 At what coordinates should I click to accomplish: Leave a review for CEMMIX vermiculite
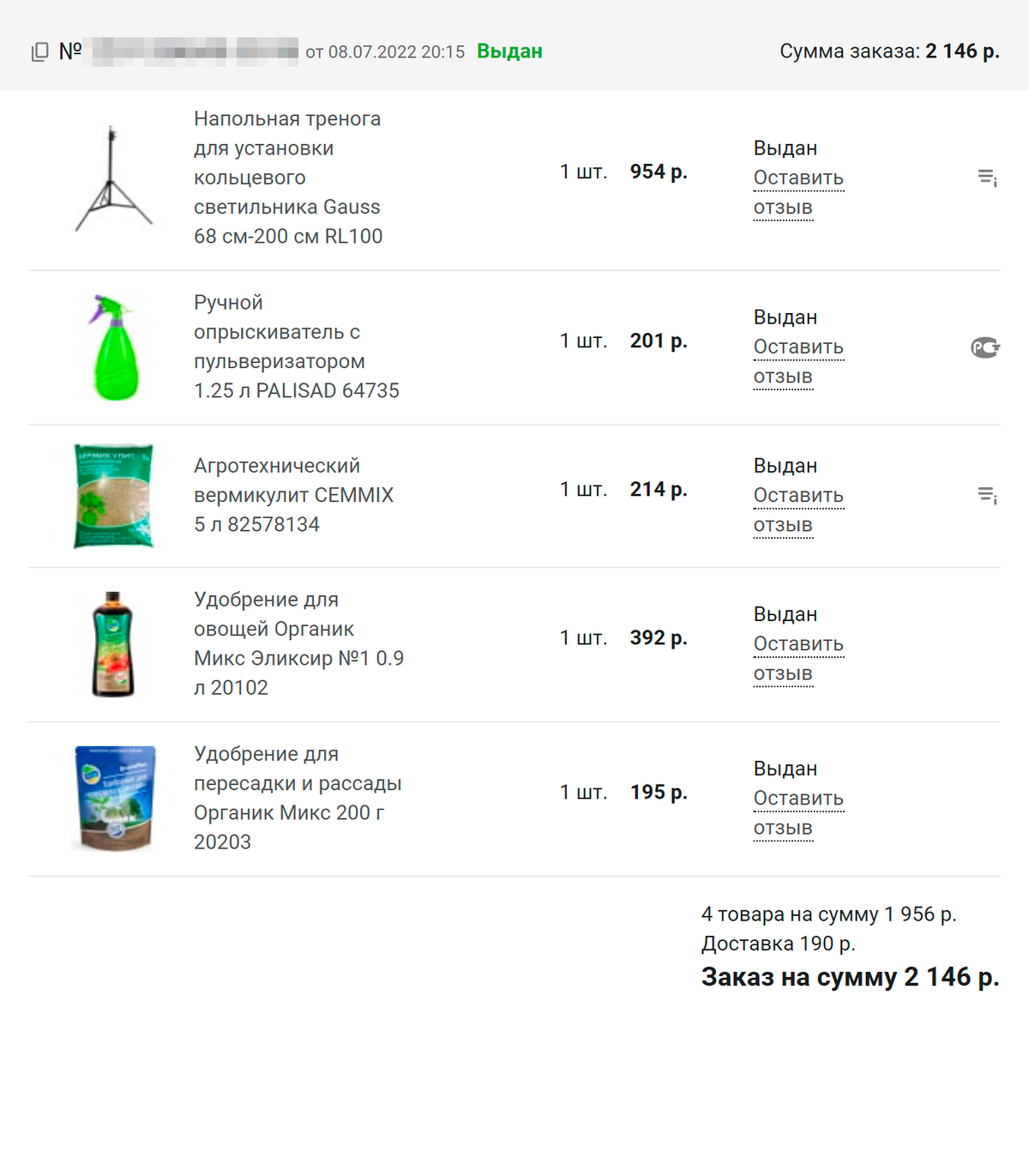[x=798, y=510]
